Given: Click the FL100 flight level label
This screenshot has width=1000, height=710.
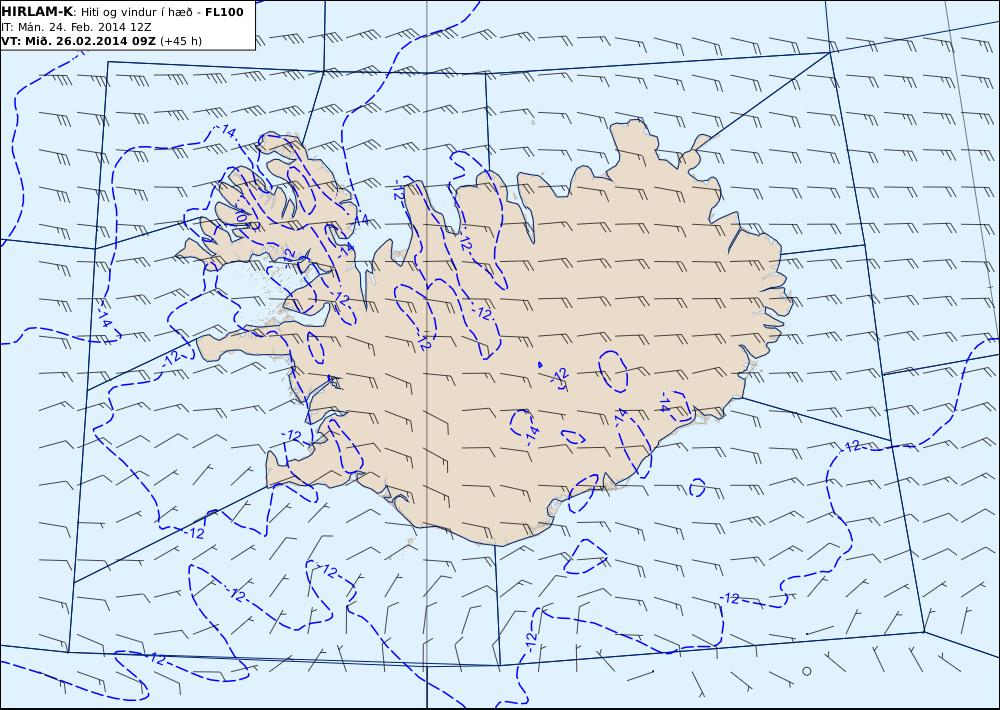Looking at the screenshot, I should point(224,12).
